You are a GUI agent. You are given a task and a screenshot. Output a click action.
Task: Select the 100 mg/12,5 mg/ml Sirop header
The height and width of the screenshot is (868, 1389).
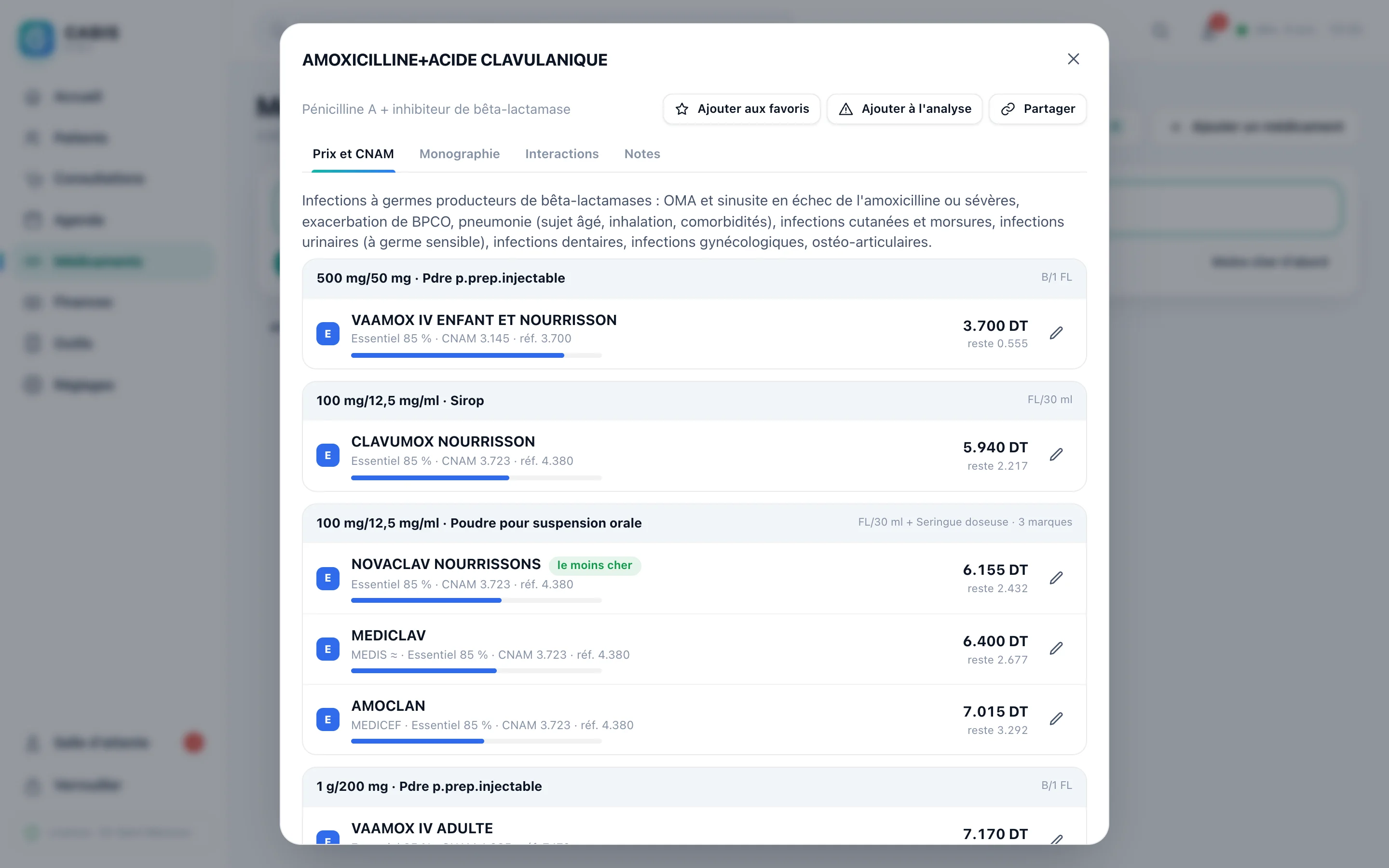[x=694, y=401]
